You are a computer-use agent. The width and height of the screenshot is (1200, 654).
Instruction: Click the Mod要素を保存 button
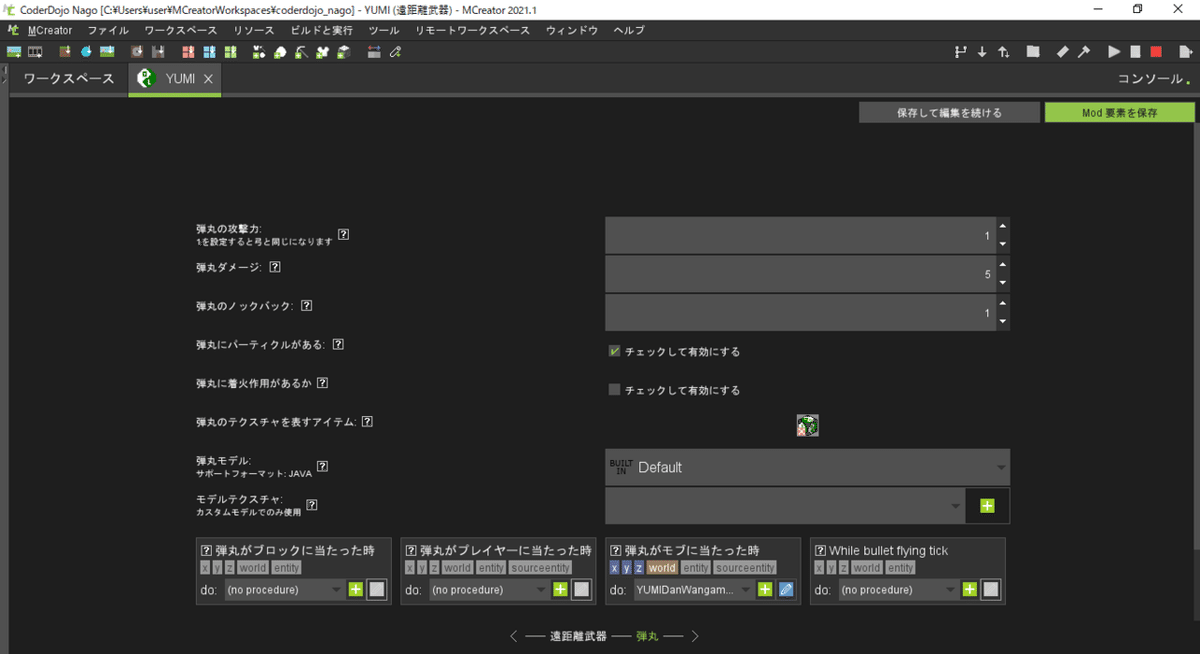[x=1120, y=111]
